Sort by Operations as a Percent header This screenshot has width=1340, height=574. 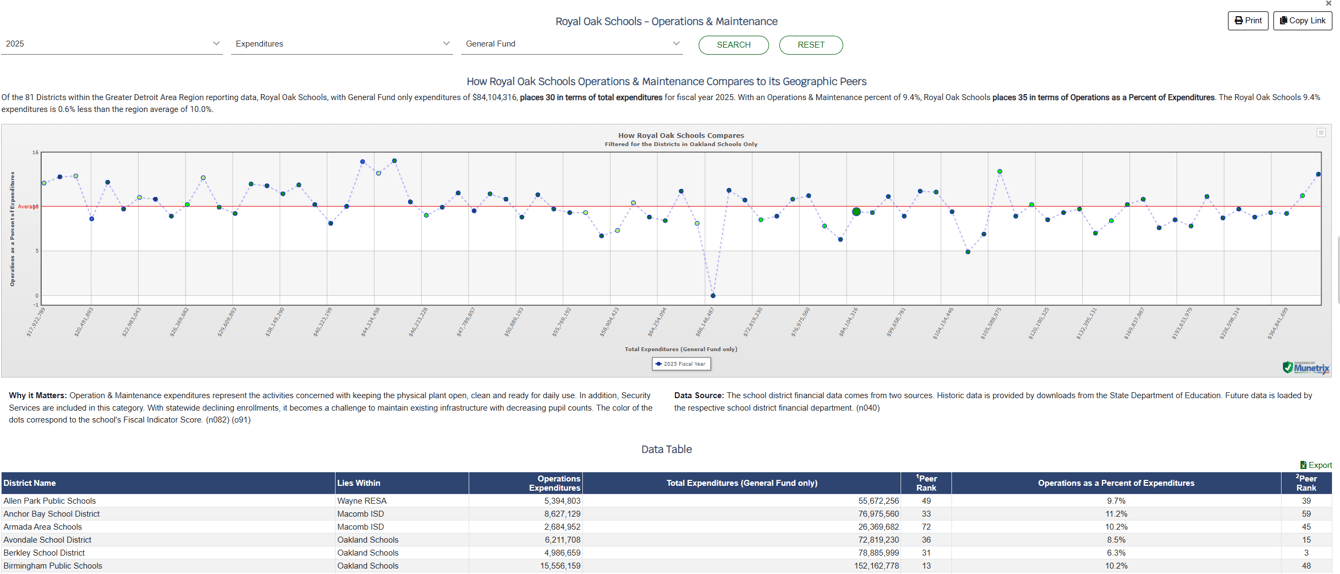tap(1116, 483)
